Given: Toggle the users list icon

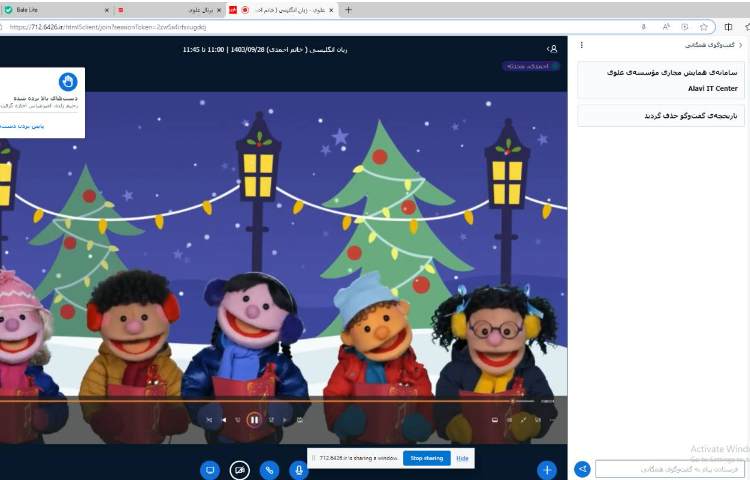Looking at the screenshot, I should (x=552, y=48).
